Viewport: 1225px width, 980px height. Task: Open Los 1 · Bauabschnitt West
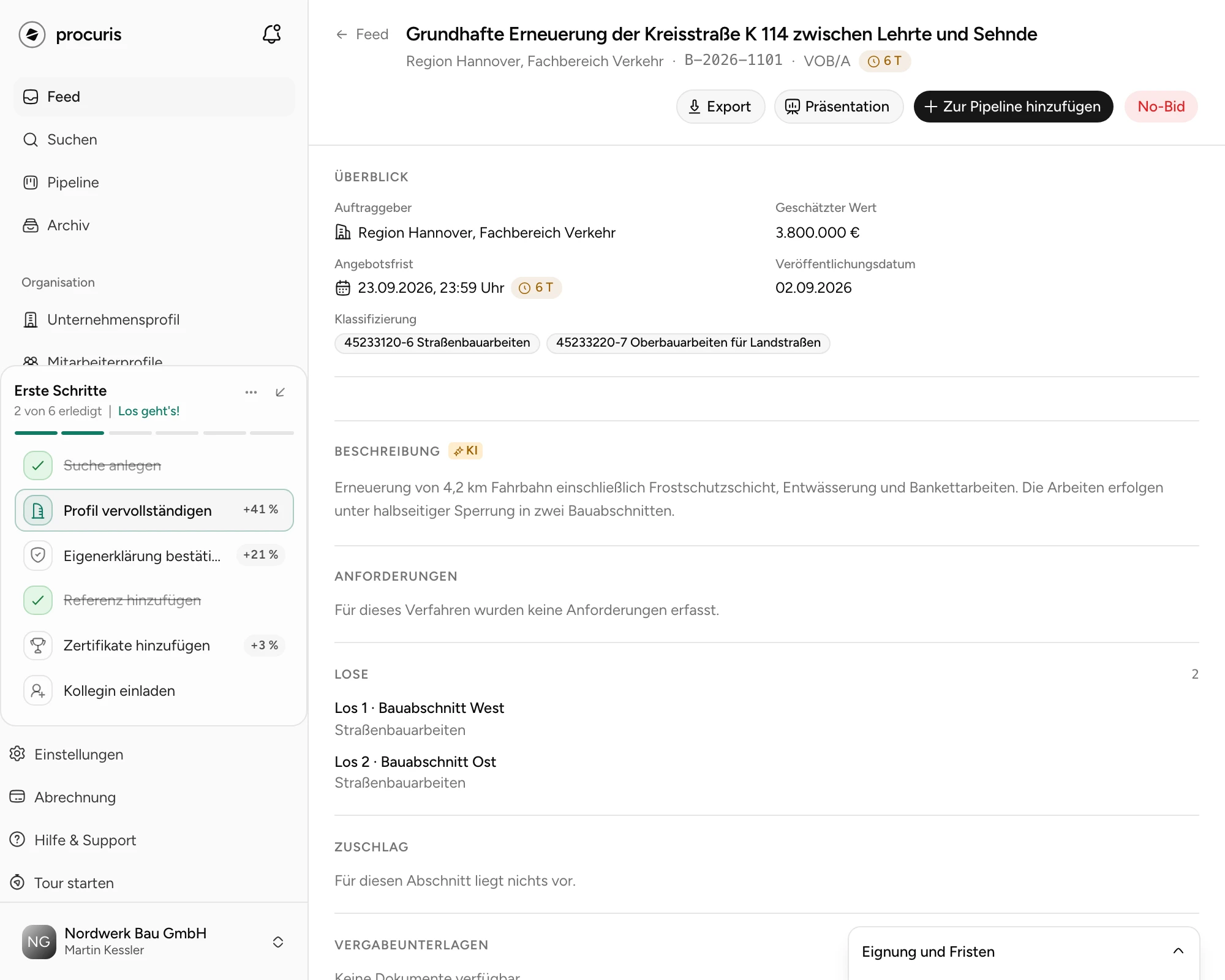419,708
